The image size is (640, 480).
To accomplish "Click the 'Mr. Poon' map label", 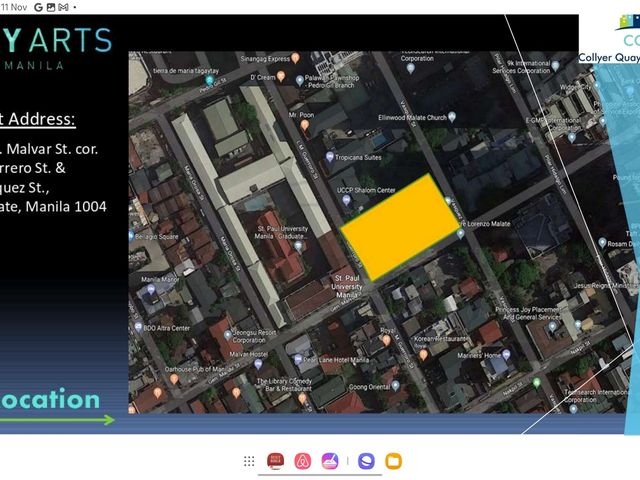I will click(x=301, y=115).
